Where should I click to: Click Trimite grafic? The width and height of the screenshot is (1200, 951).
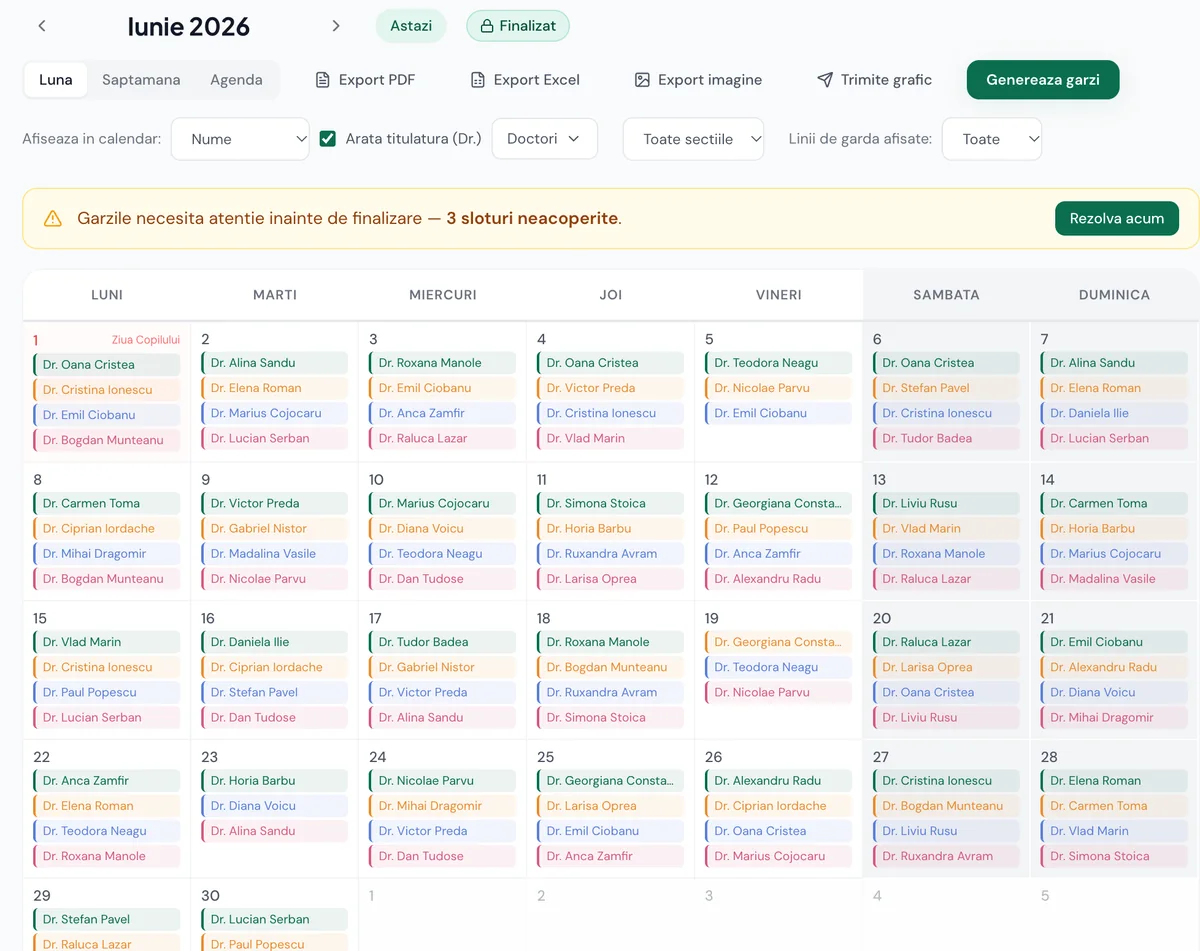click(875, 80)
